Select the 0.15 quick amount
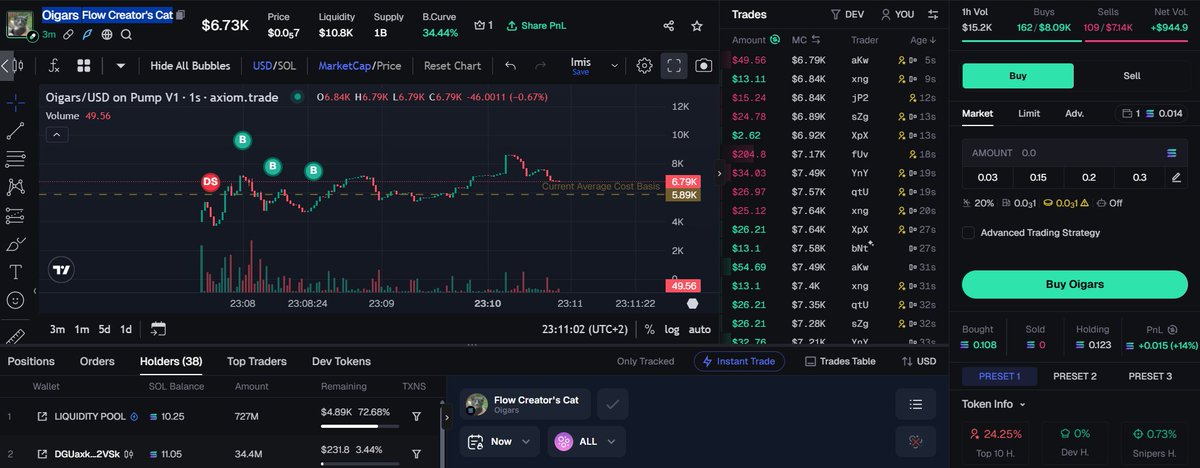This screenshot has width=1200, height=468. coord(1038,177)
